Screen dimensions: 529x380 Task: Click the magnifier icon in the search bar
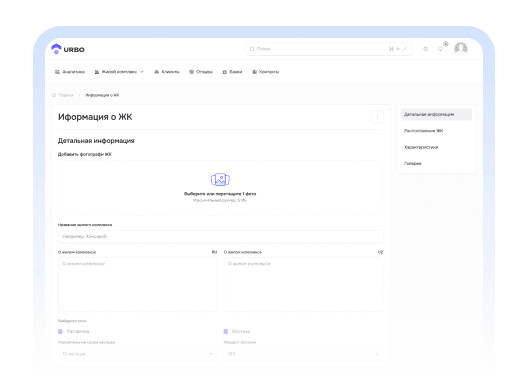click(x=252, y=49)
